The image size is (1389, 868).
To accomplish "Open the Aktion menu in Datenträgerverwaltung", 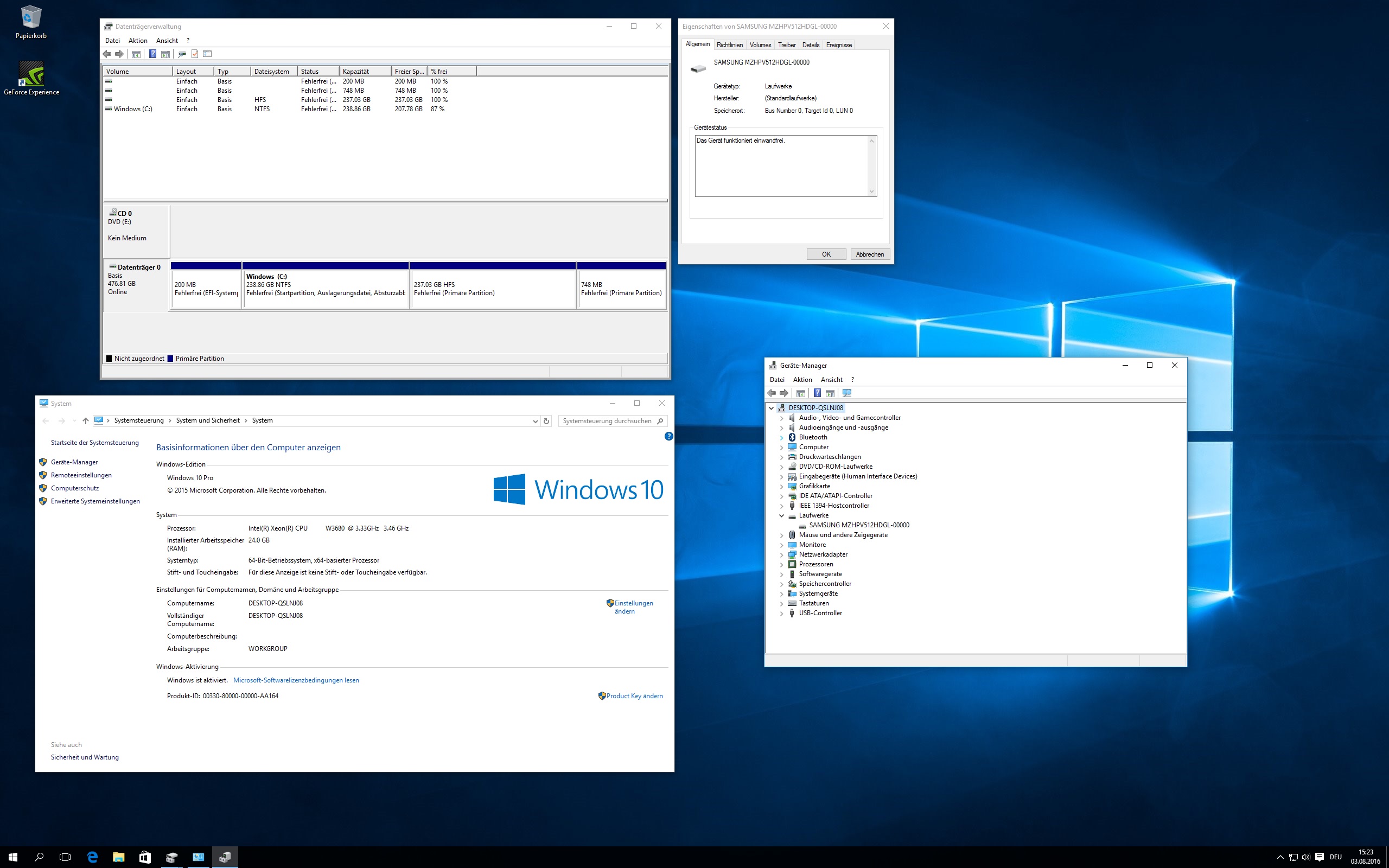I will 138,41.
